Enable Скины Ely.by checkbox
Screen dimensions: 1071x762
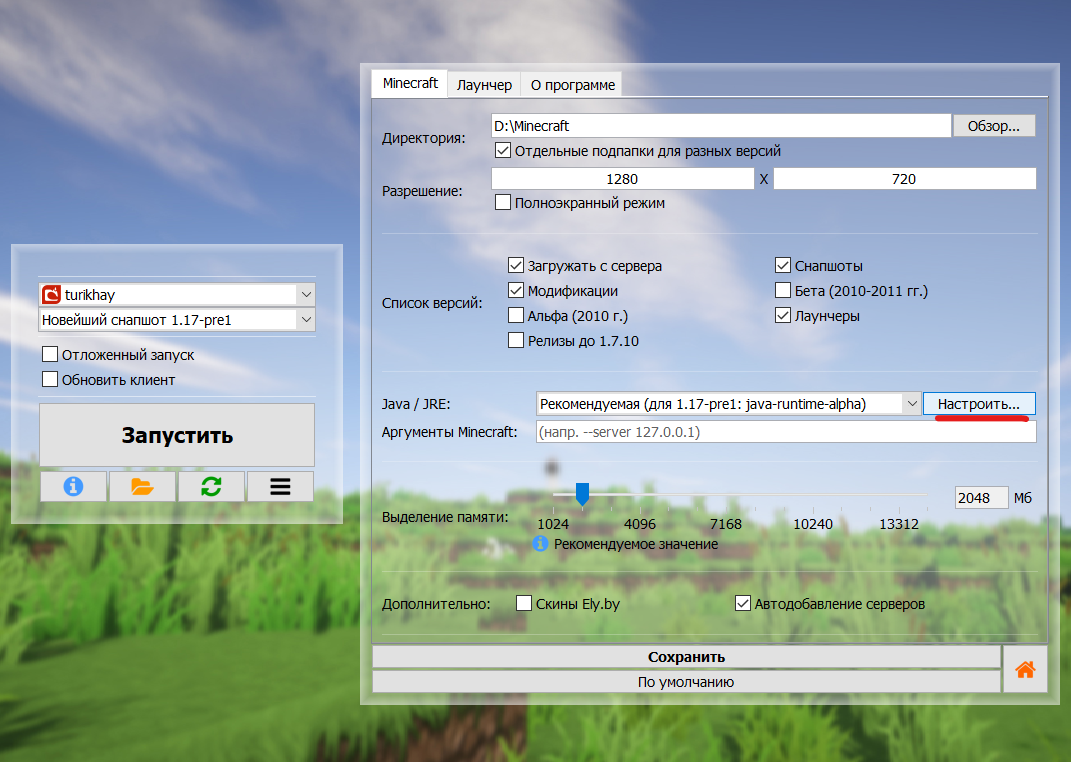523,604
